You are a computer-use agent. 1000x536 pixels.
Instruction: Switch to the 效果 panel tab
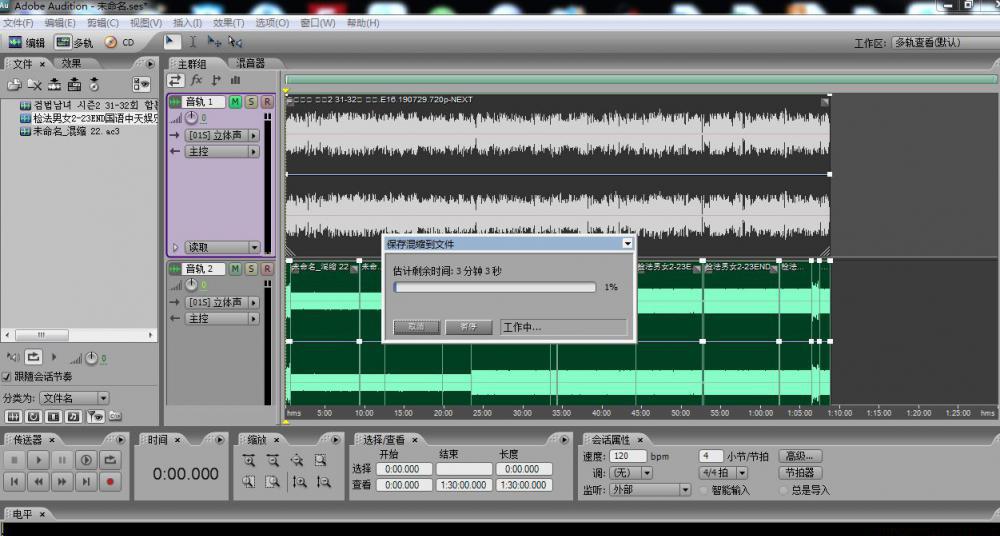click(71, 63)
